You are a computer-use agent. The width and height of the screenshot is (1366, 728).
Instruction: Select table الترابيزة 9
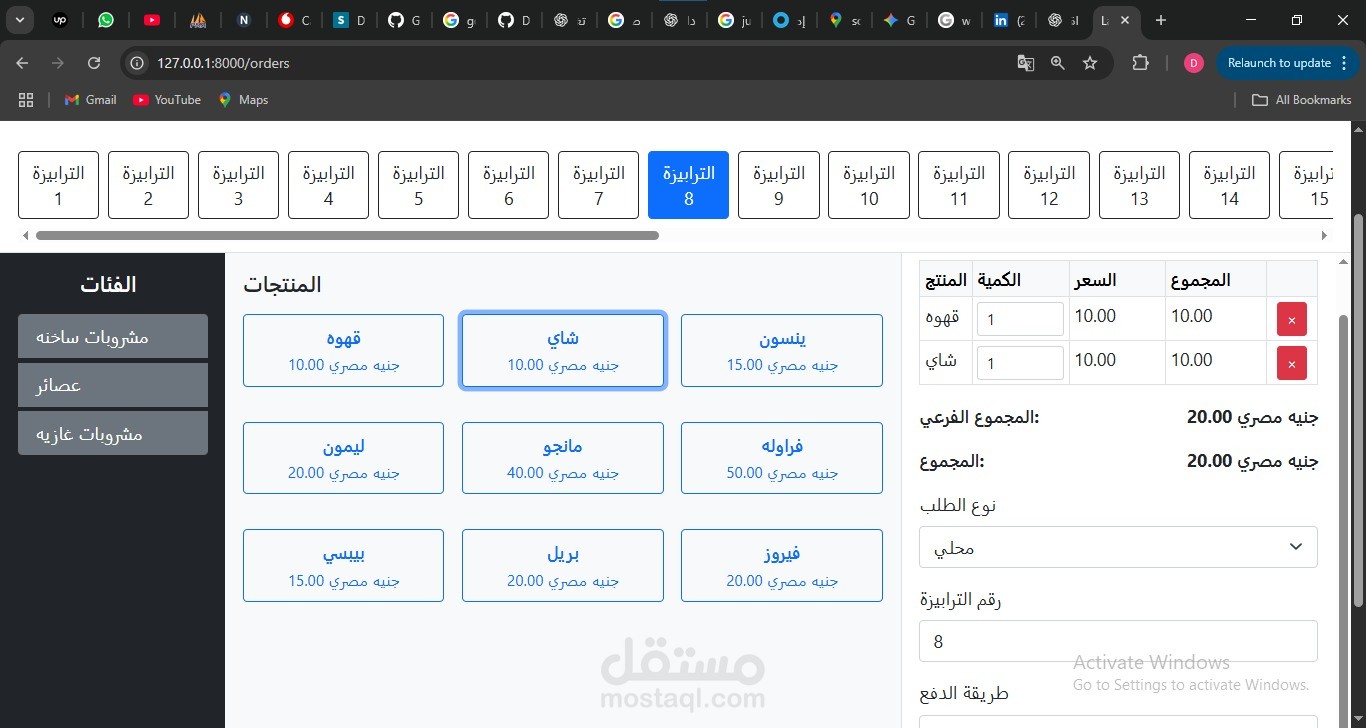779,185
